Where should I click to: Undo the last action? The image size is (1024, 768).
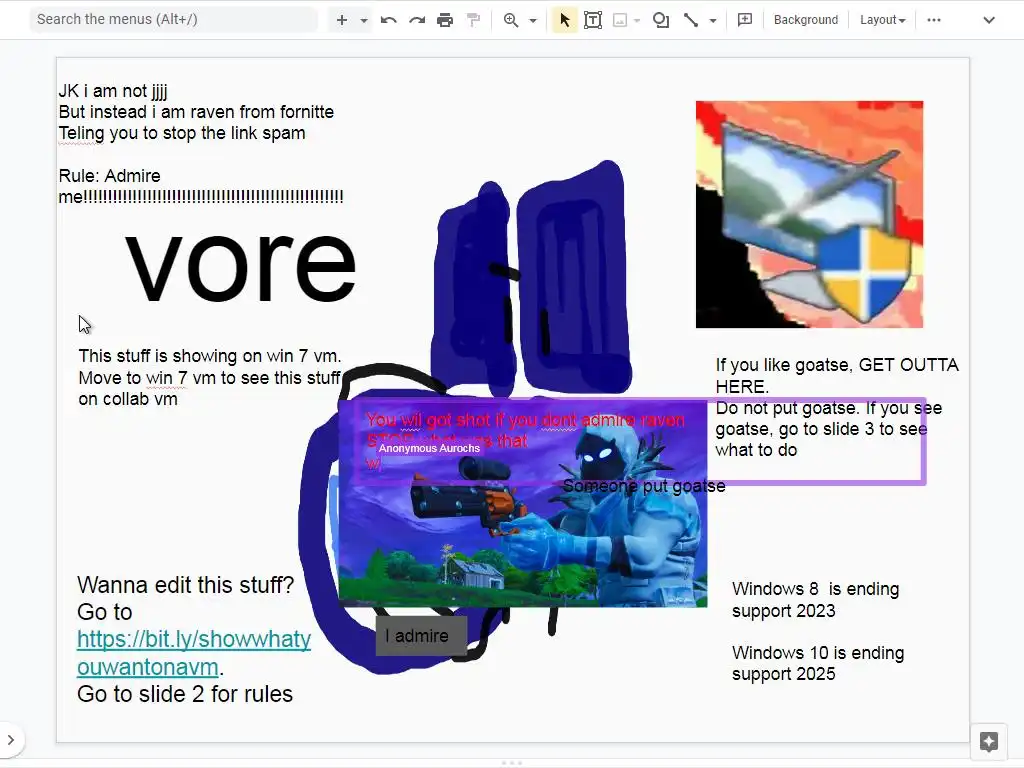pyautogui.click(x=389, y=20)
